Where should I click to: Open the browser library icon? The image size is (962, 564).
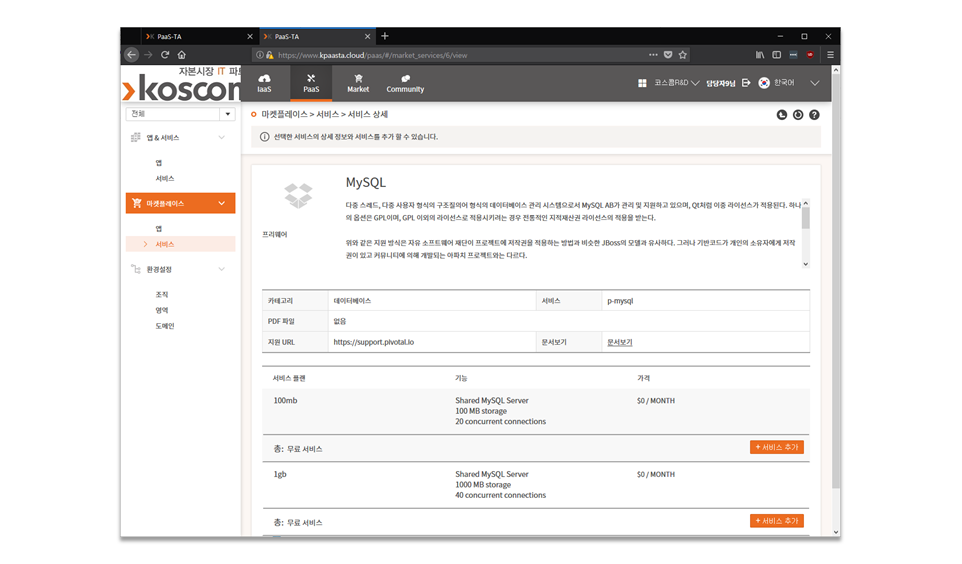pos(760,55)
